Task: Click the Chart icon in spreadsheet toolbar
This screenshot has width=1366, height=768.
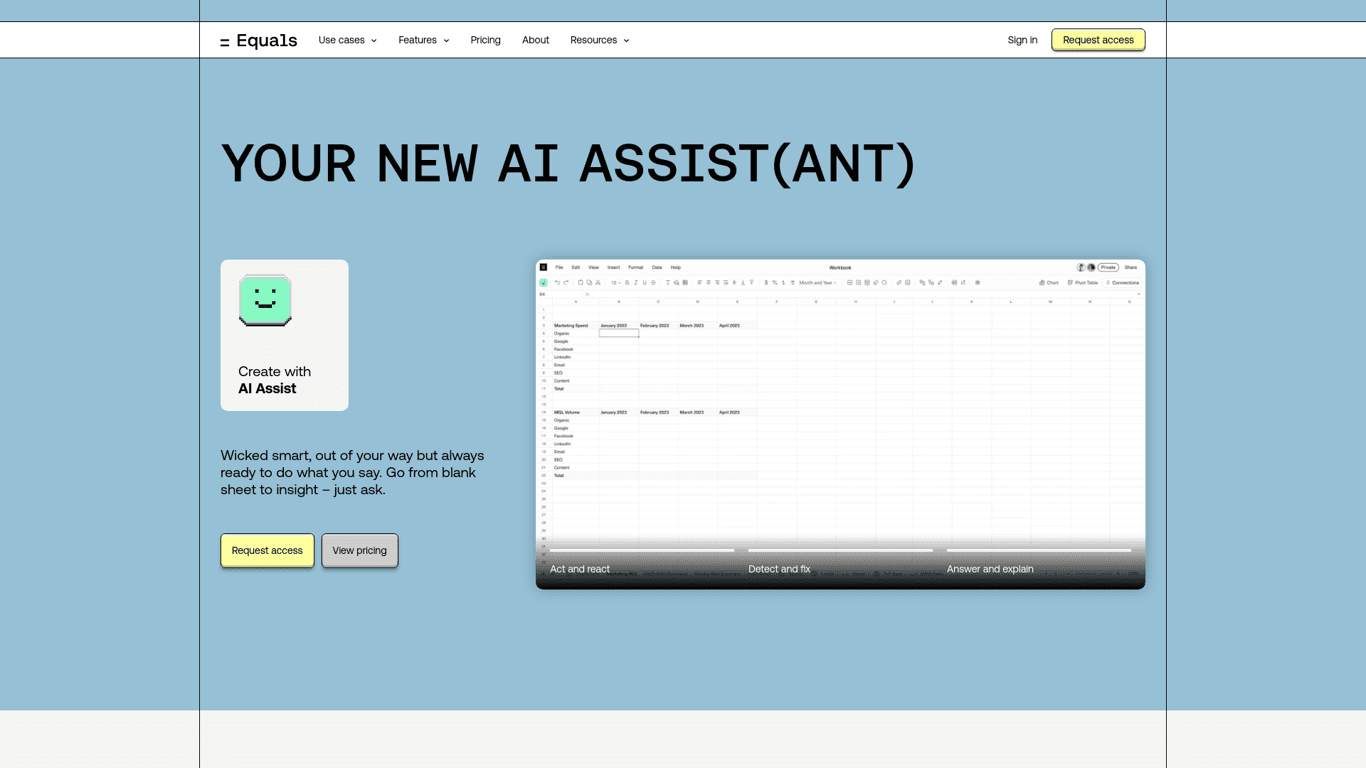Action: [x=1048, y=283]
